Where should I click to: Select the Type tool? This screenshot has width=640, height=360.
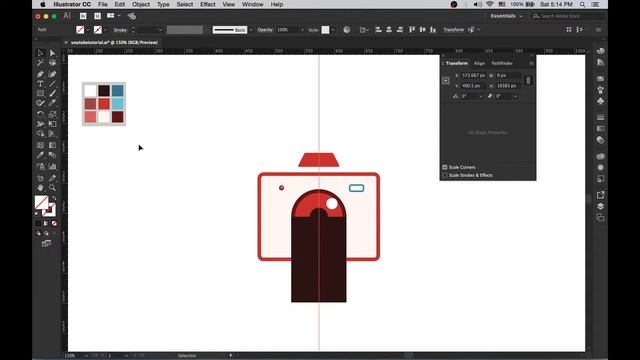click(x=40, y=84)
